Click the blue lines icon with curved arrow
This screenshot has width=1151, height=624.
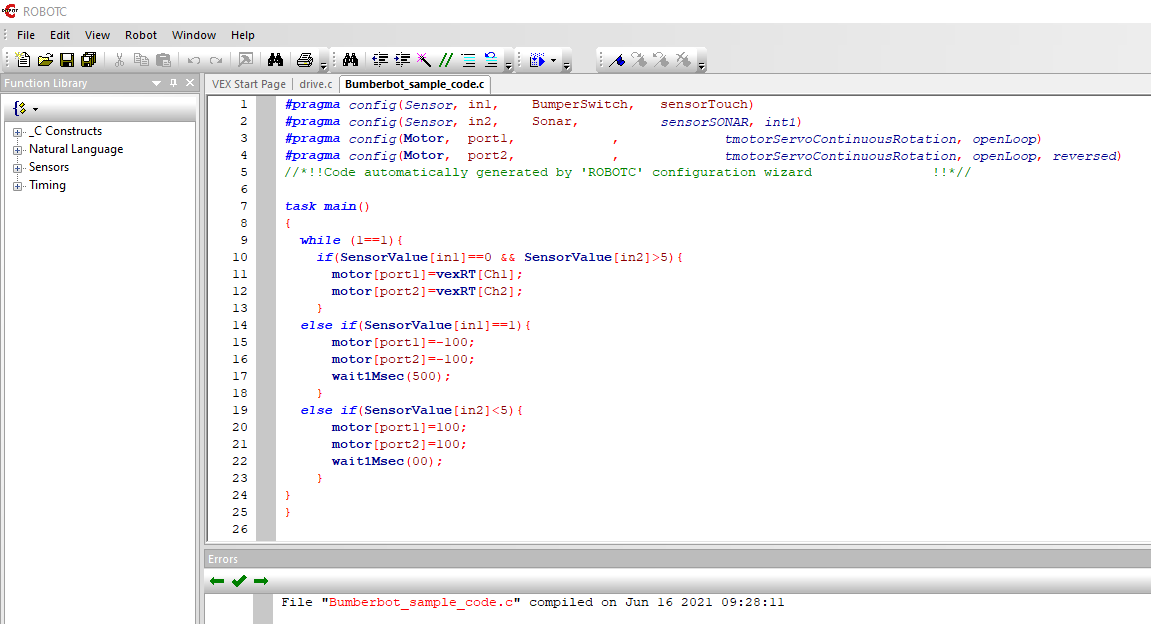point(490,60)
